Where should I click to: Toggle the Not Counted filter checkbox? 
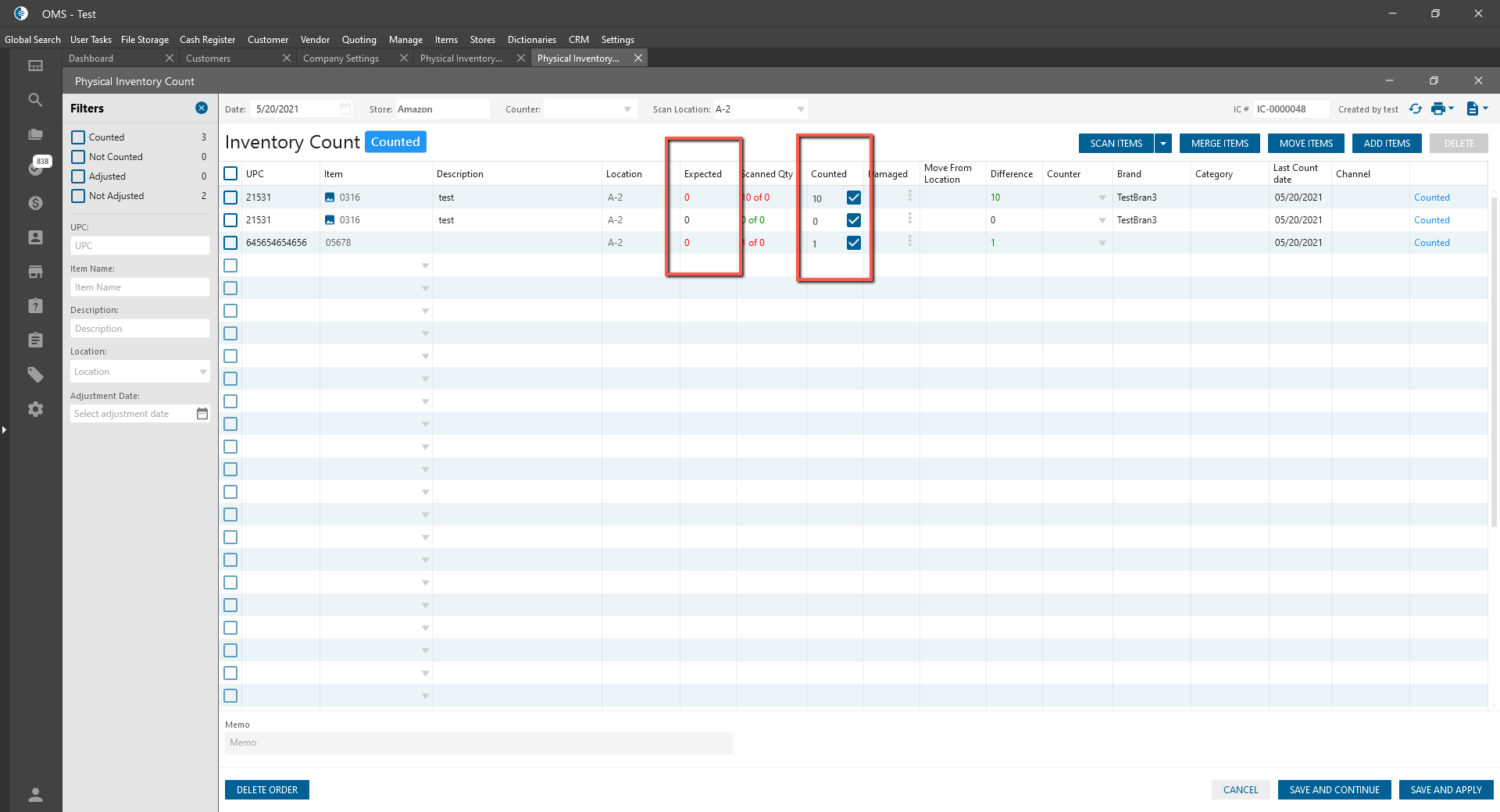(x=78, y=157)
